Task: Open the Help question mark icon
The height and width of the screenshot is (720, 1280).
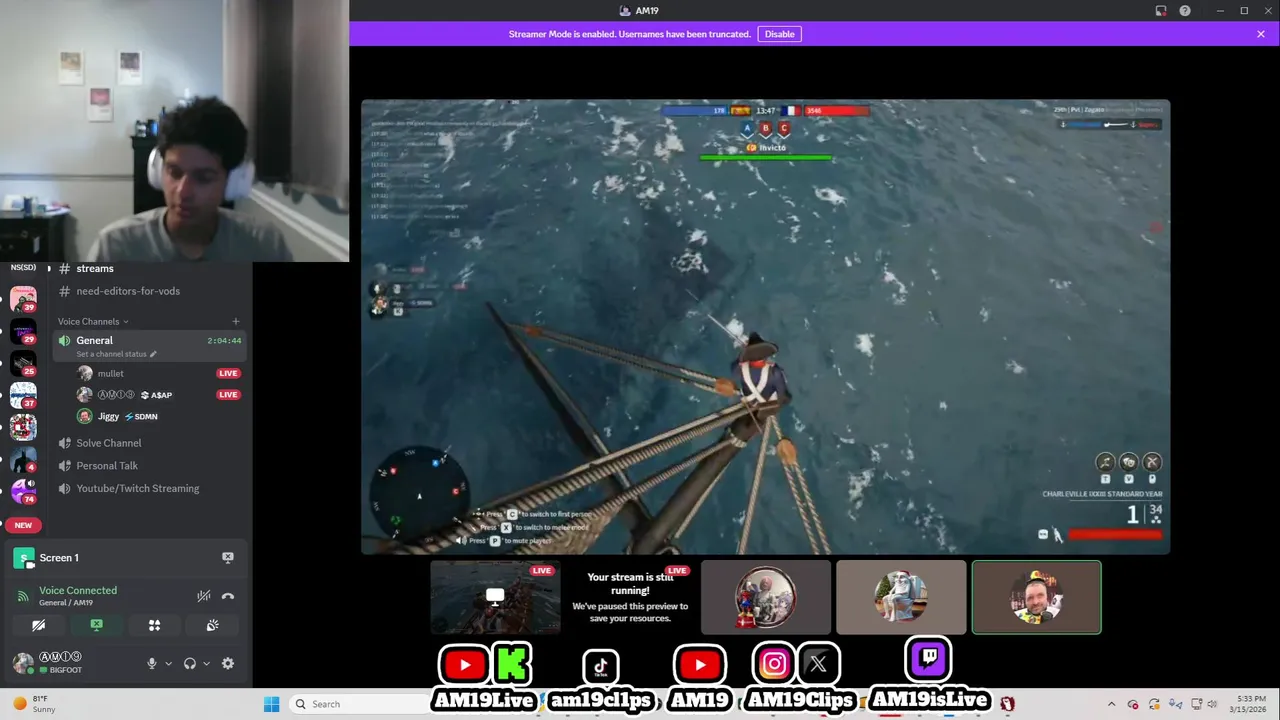Action: (x=1185, y=11)
